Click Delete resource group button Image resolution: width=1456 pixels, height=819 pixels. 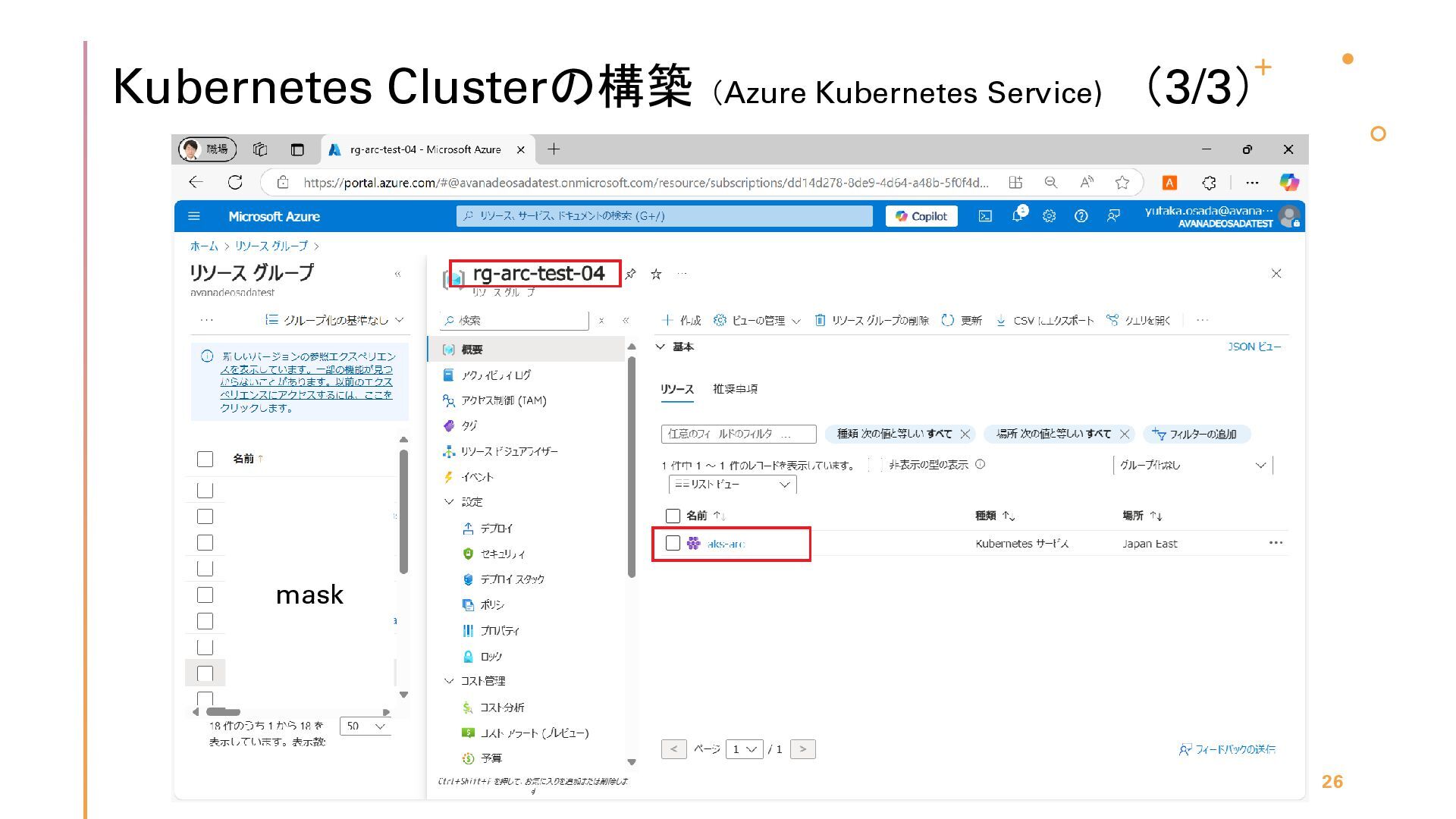point(871,321)
